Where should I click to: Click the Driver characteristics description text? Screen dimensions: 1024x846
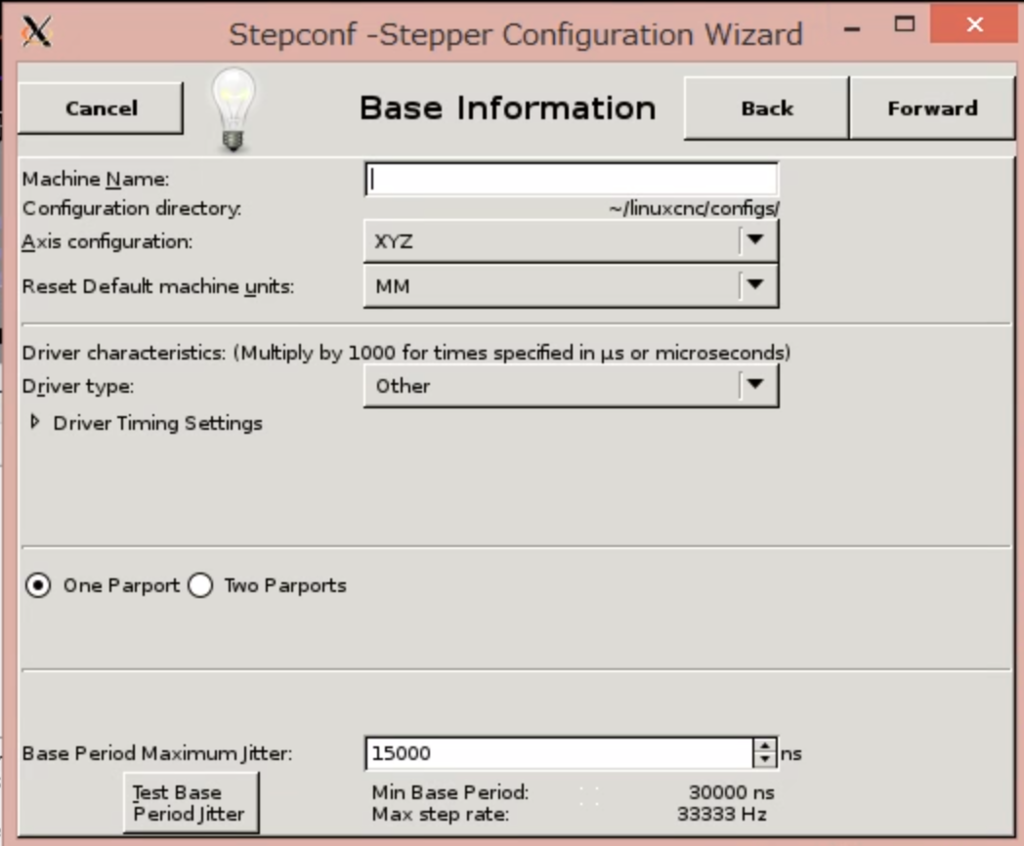coord(406,353)
